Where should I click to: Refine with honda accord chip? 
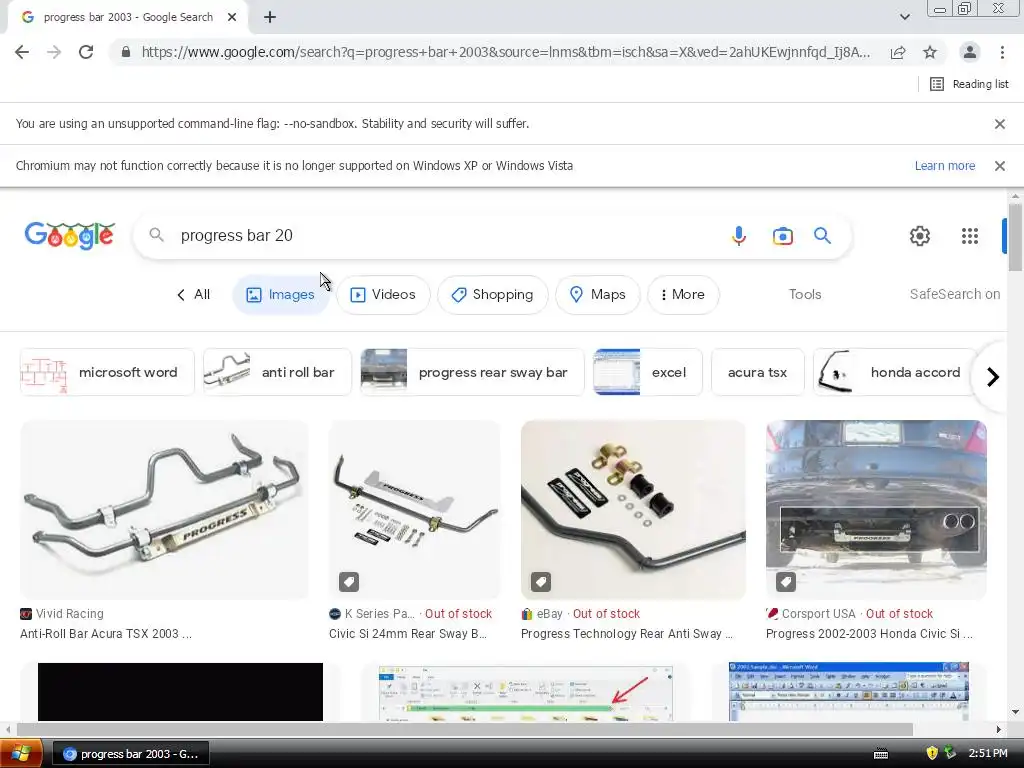pyautogui.click(x=895, y=372)
